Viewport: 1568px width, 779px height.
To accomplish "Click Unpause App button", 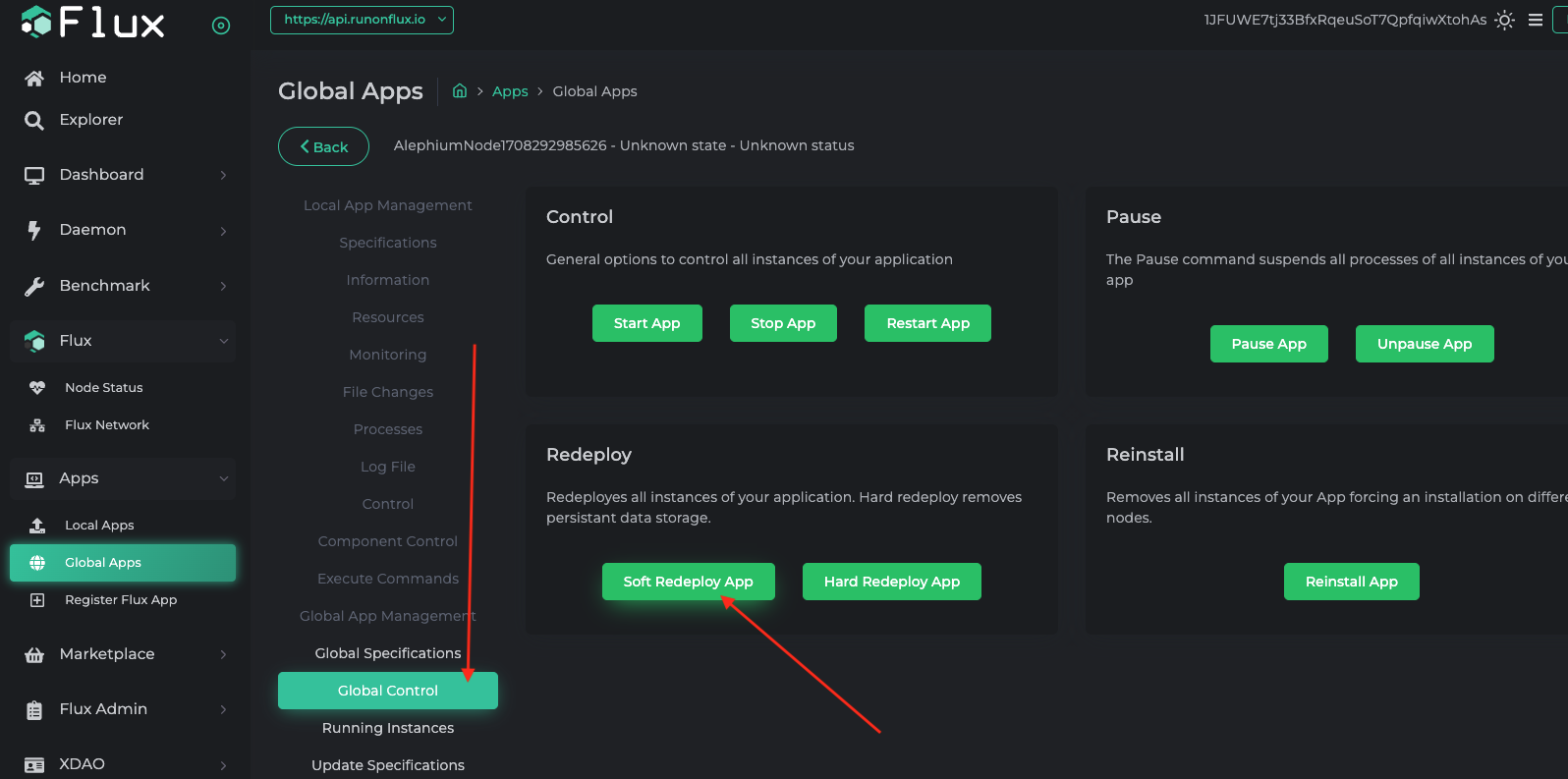I will (x=1425, y=344).
